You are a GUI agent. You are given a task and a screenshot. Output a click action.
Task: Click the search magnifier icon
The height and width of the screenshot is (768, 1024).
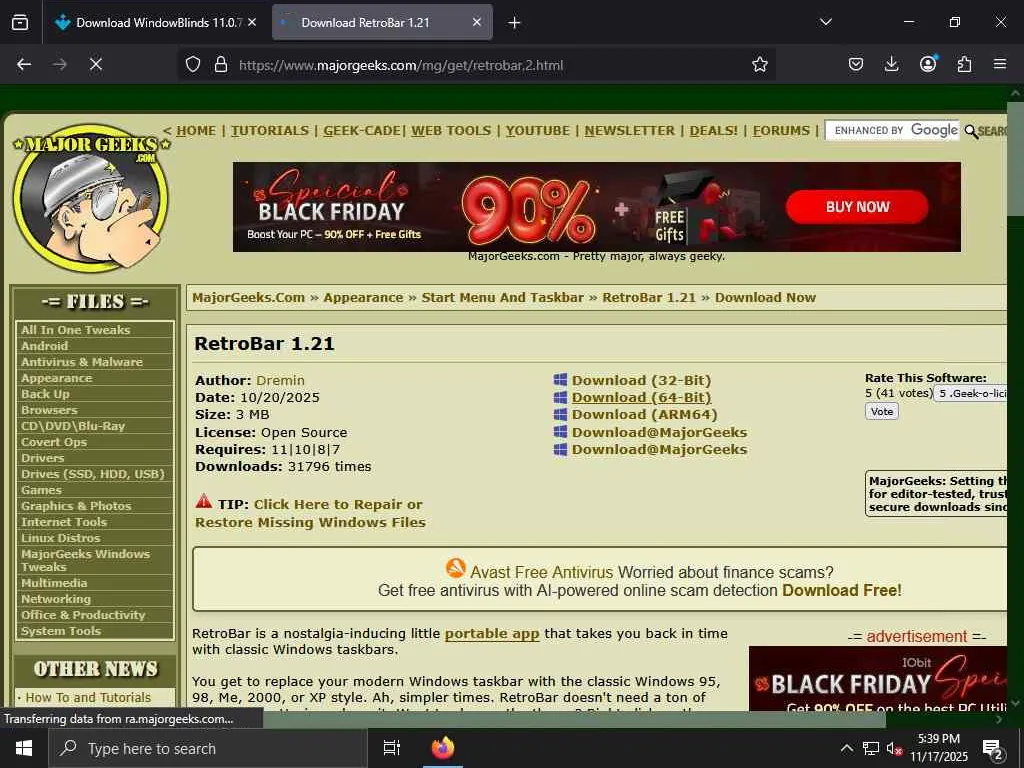pyautogui.click(x=971, y=132)
